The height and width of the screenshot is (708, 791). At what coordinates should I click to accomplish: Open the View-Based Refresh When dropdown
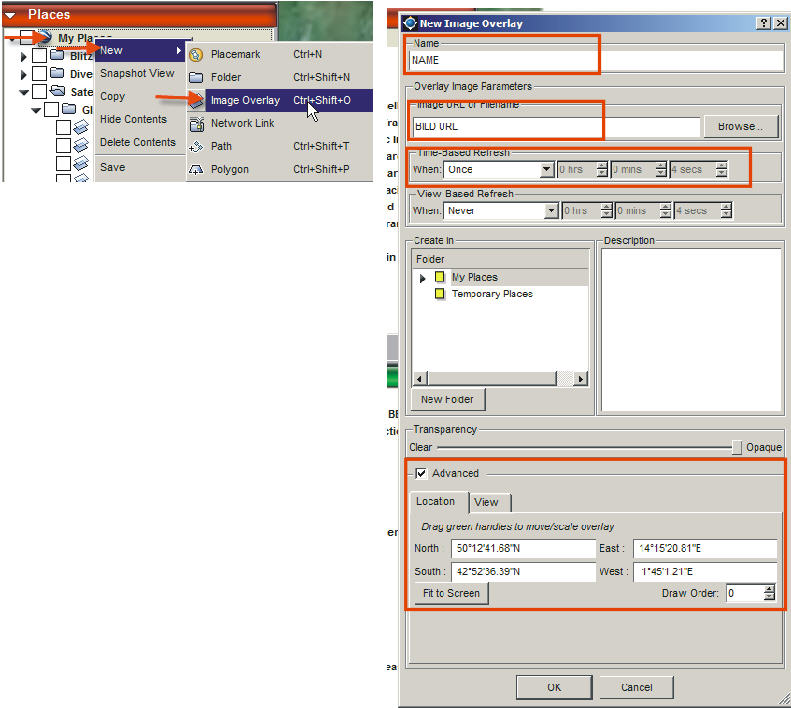[x=551, y=211]
